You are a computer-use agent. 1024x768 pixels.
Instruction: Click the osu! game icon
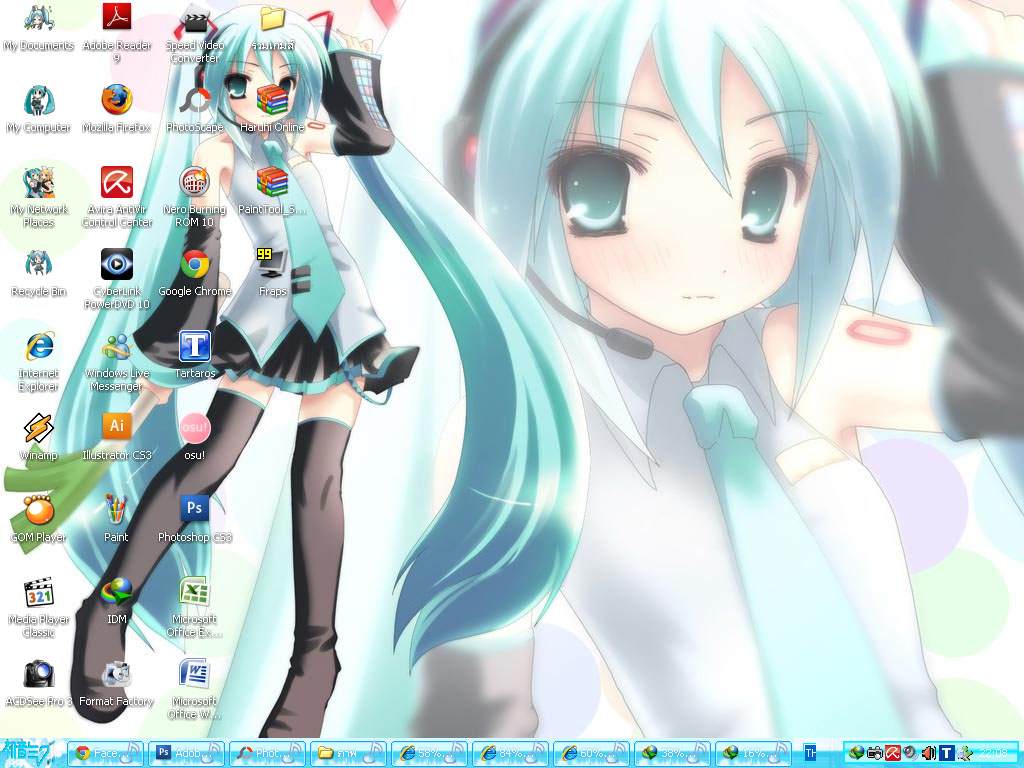click(195, 438)
